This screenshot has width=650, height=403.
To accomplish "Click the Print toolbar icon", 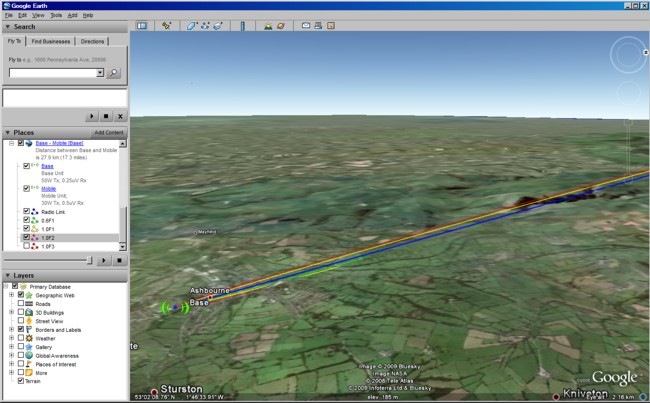I will click(x=318, y=26).
